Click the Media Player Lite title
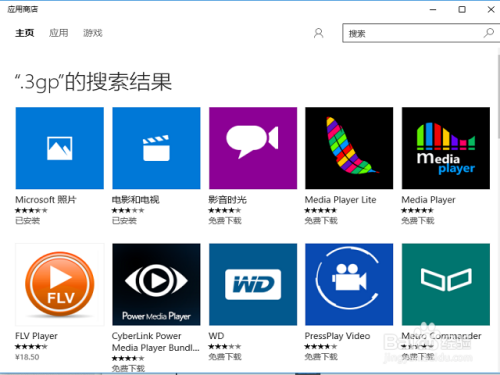Image resolution: width=500 pixels, height=375 pixels. coord(340,200)
